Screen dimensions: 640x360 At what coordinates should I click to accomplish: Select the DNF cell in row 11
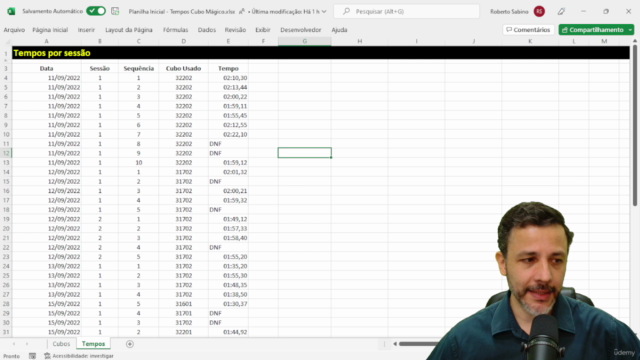pos(228,144)
